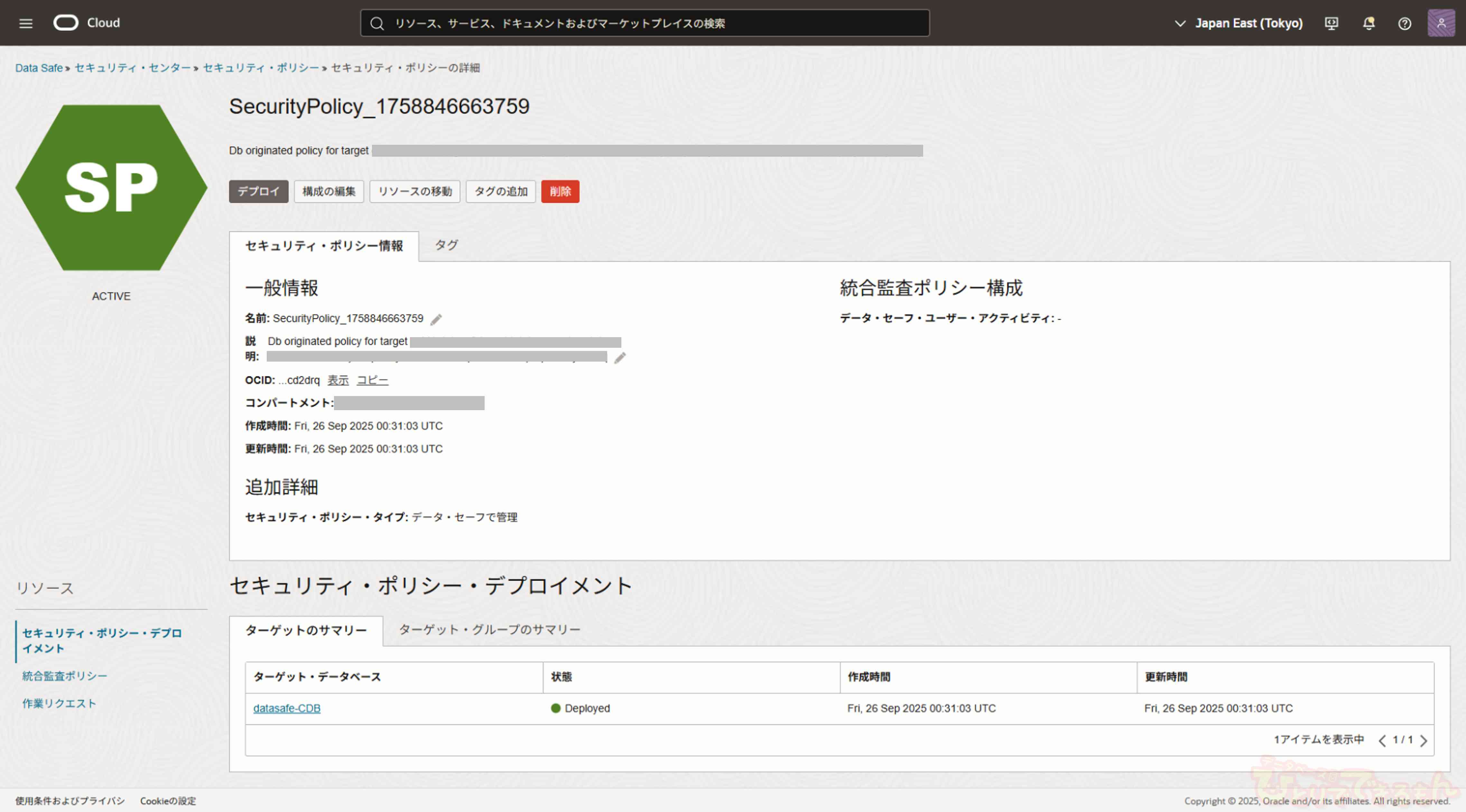Screen dimensions: 1466x812
Task: Go to next page of targets
Action: click(x=1424, y=740)
